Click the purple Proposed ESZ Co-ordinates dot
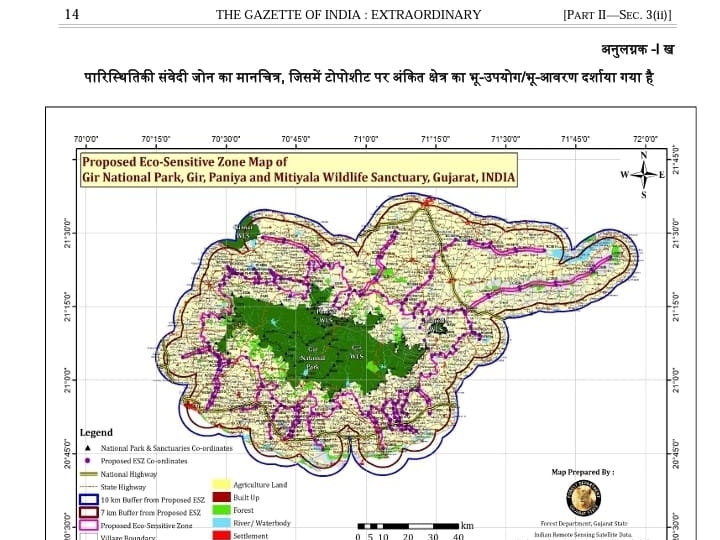Viewport: 720px width, 540px height. (90, 460)
